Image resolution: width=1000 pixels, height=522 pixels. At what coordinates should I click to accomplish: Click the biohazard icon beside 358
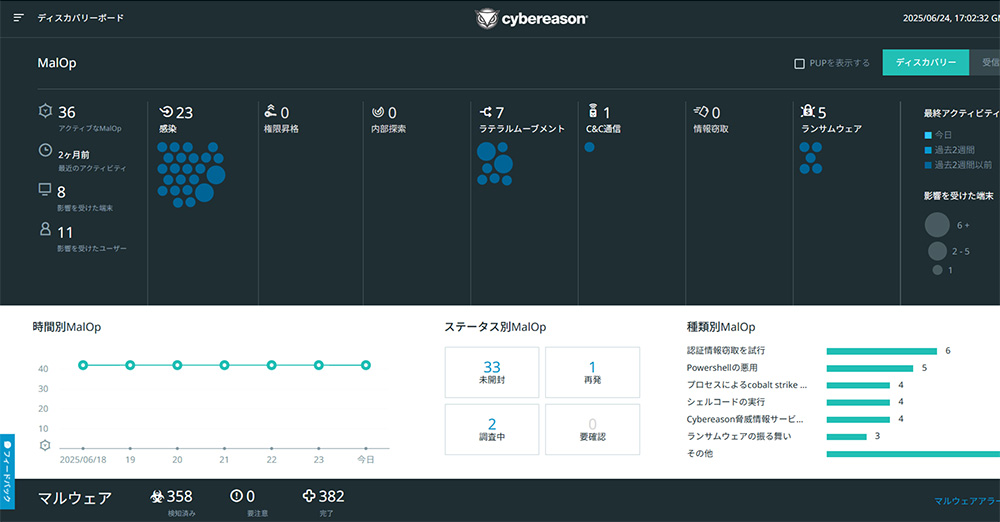[x=157, y=496]
